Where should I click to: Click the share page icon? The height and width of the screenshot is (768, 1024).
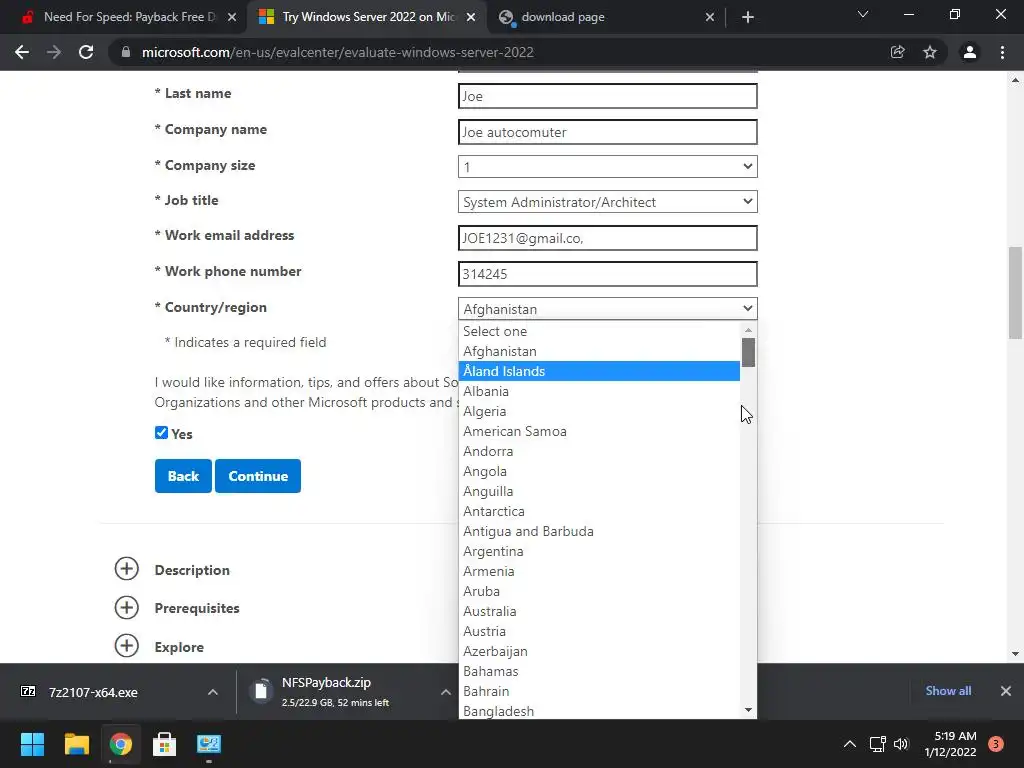(897, 52)
